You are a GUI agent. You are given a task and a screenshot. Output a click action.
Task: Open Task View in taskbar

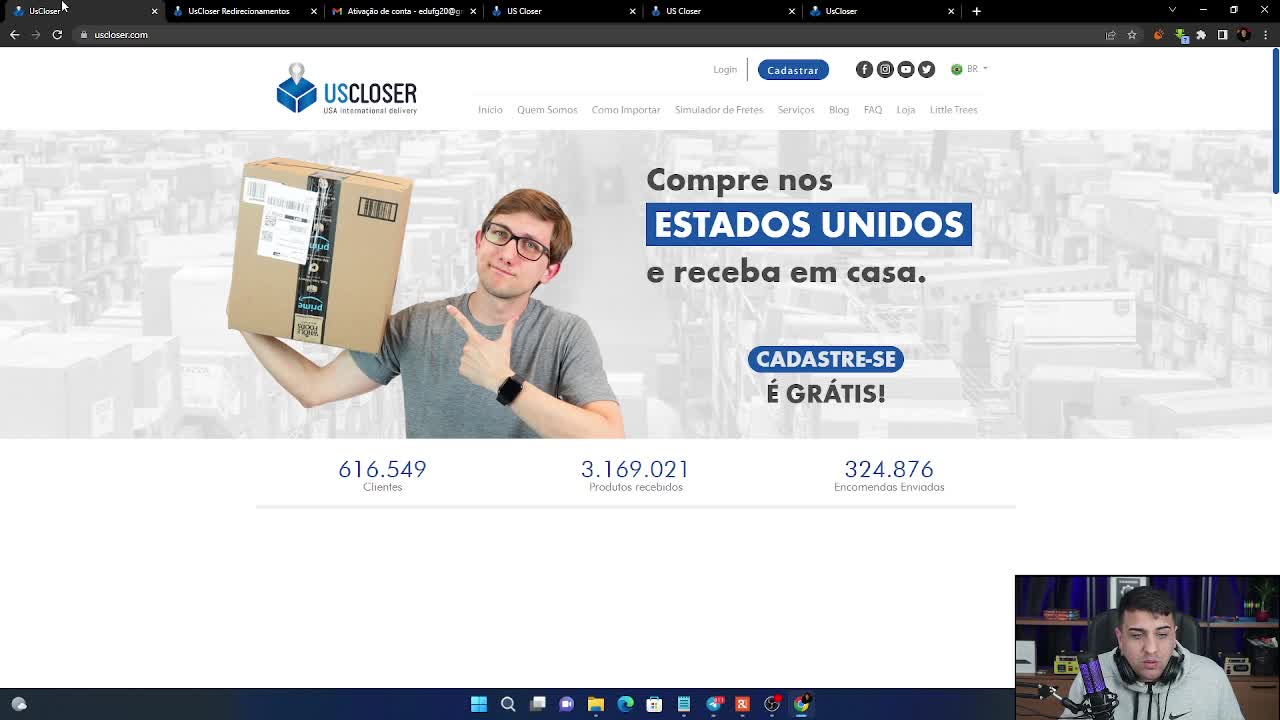537,704
